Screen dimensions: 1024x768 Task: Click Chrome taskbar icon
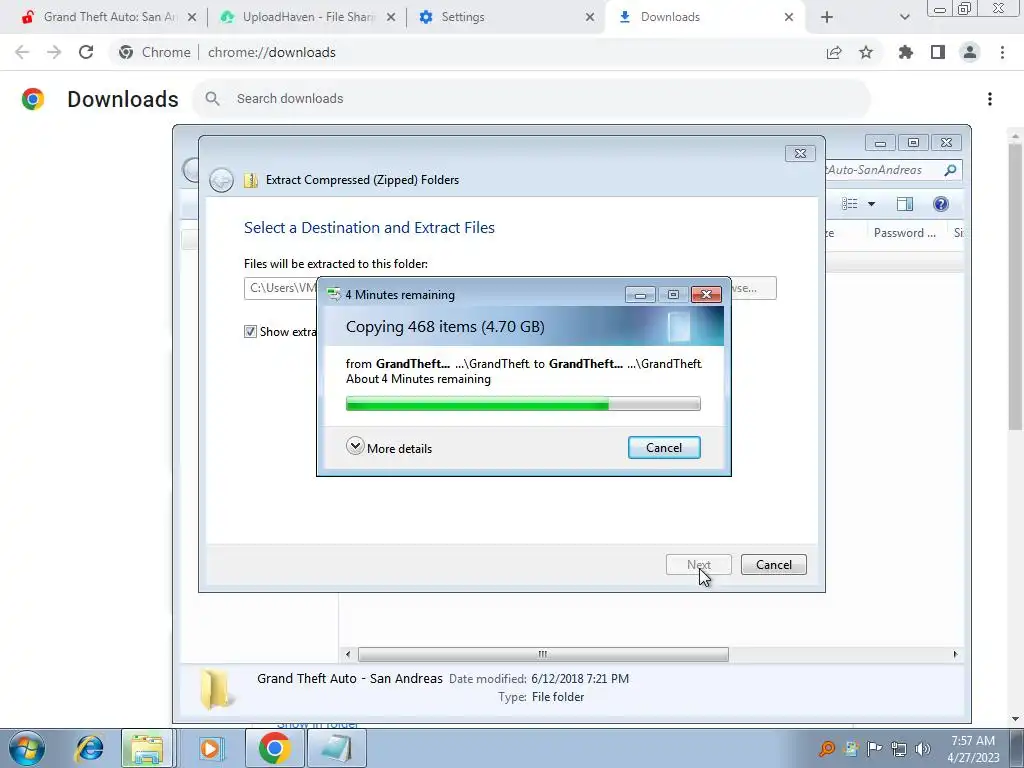[x=274, y=748]
